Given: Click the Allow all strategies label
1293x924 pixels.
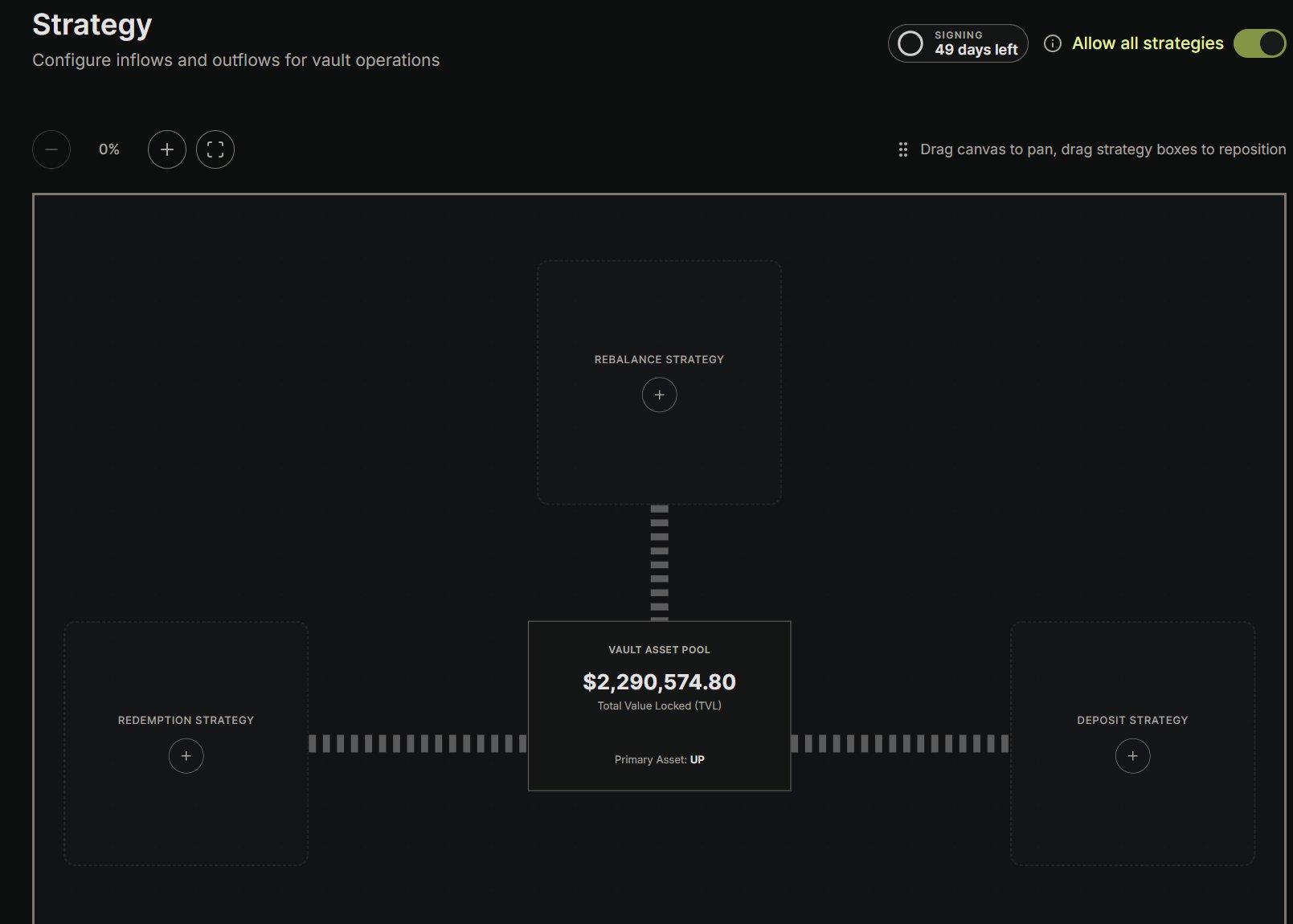Looking at the screenshot, I should [x=1148, y=43].
